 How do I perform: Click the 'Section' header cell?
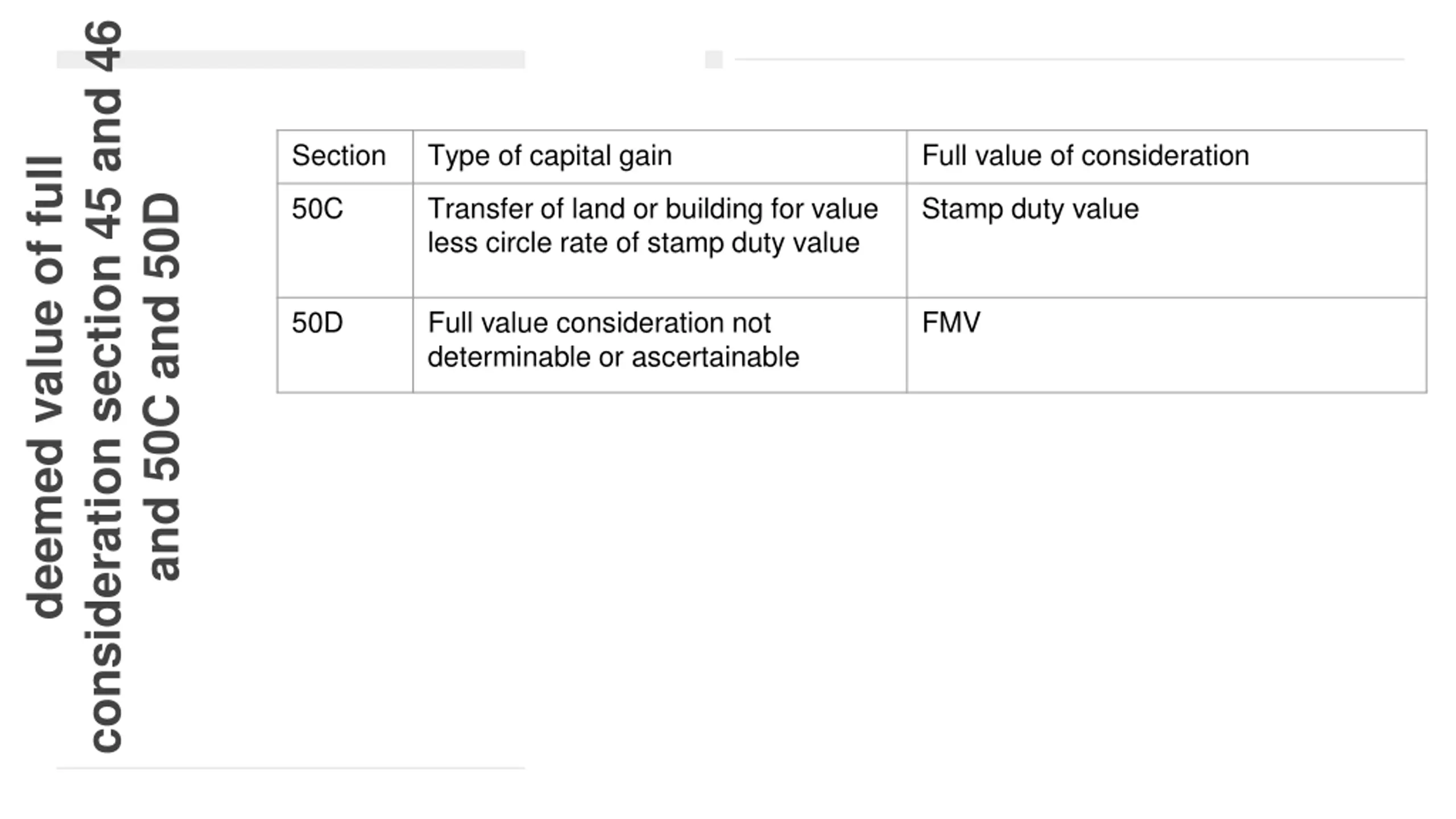click(345, 156)
